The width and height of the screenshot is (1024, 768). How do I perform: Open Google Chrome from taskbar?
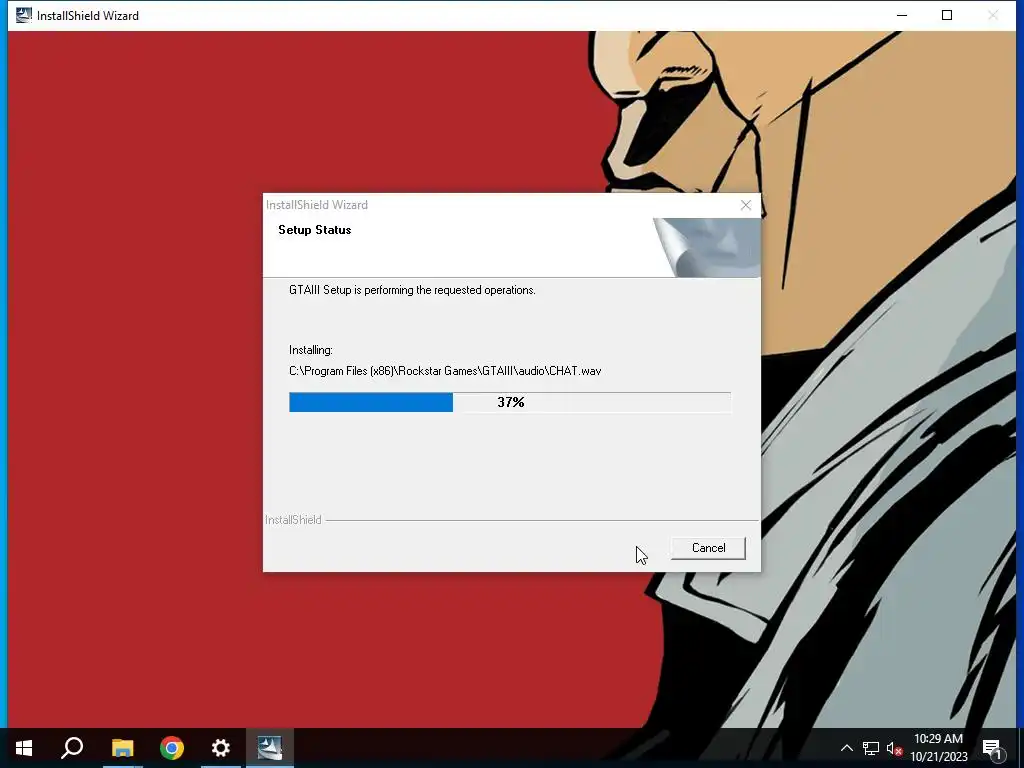click(172, 748)
